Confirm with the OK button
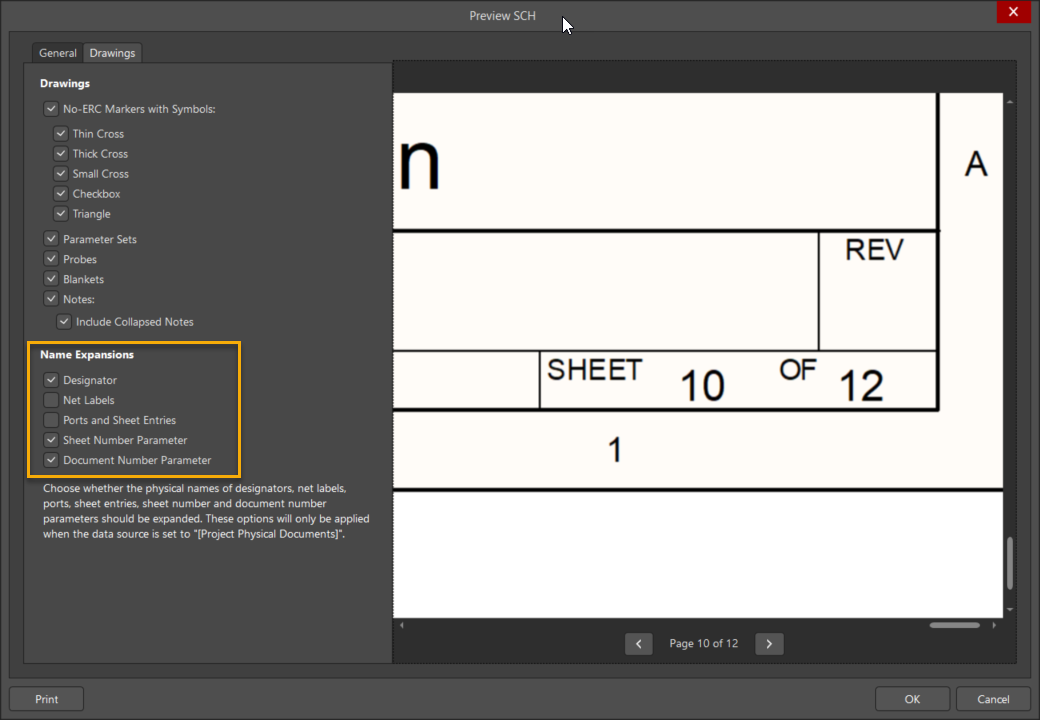 click(912, 699)
